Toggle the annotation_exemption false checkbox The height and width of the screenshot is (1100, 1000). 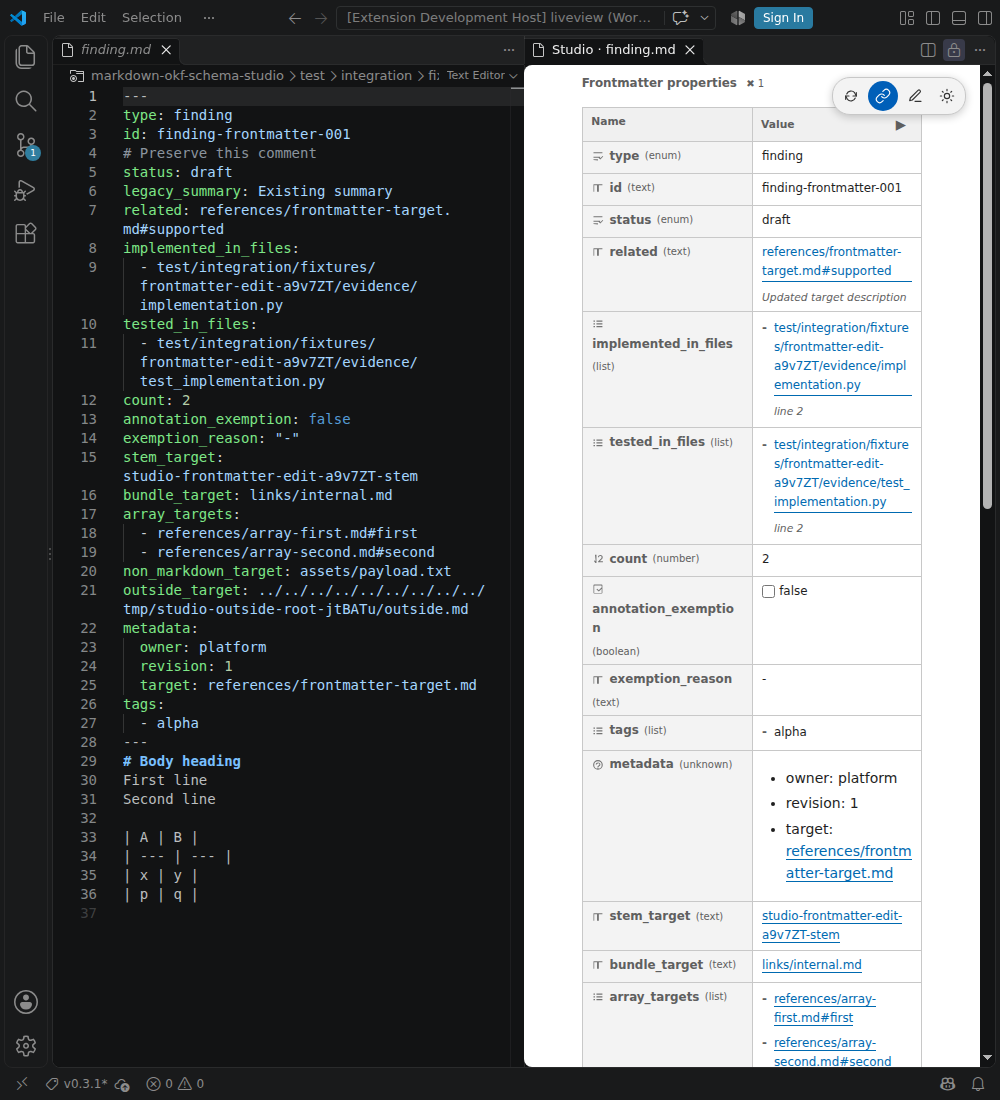[768, 591]
